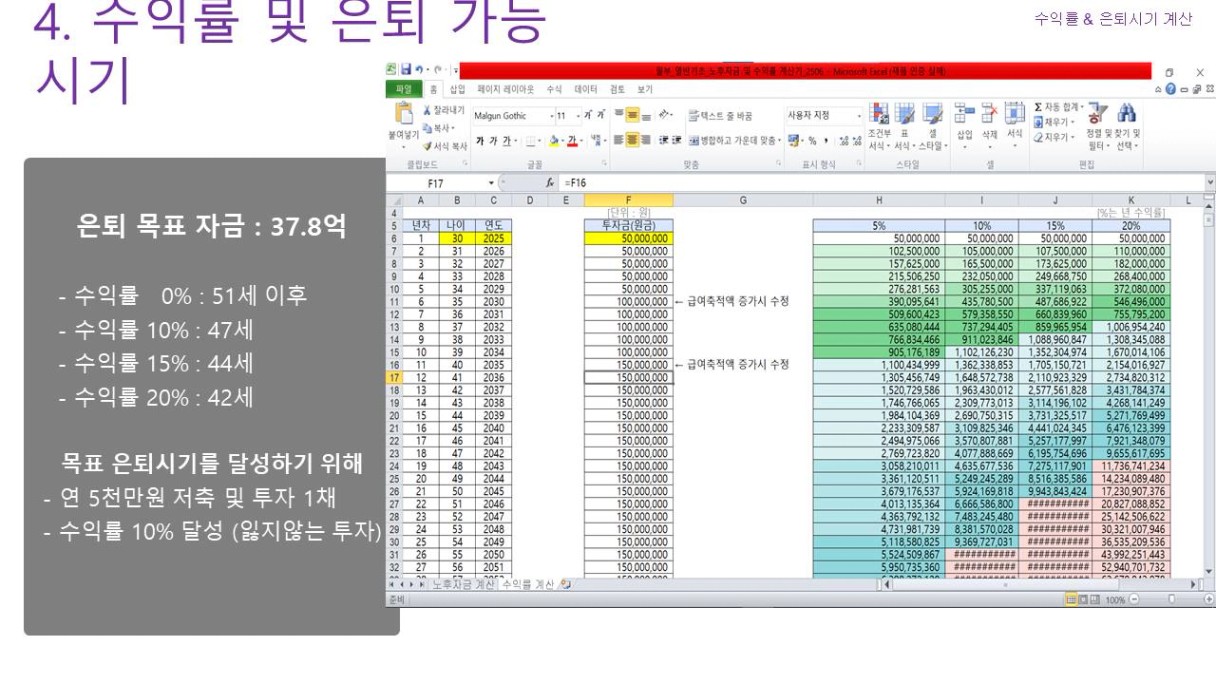The height and width of the screenshot is (684, 1216).
Task: Click the insert new worksheet icon
Action: pos(566,584)
